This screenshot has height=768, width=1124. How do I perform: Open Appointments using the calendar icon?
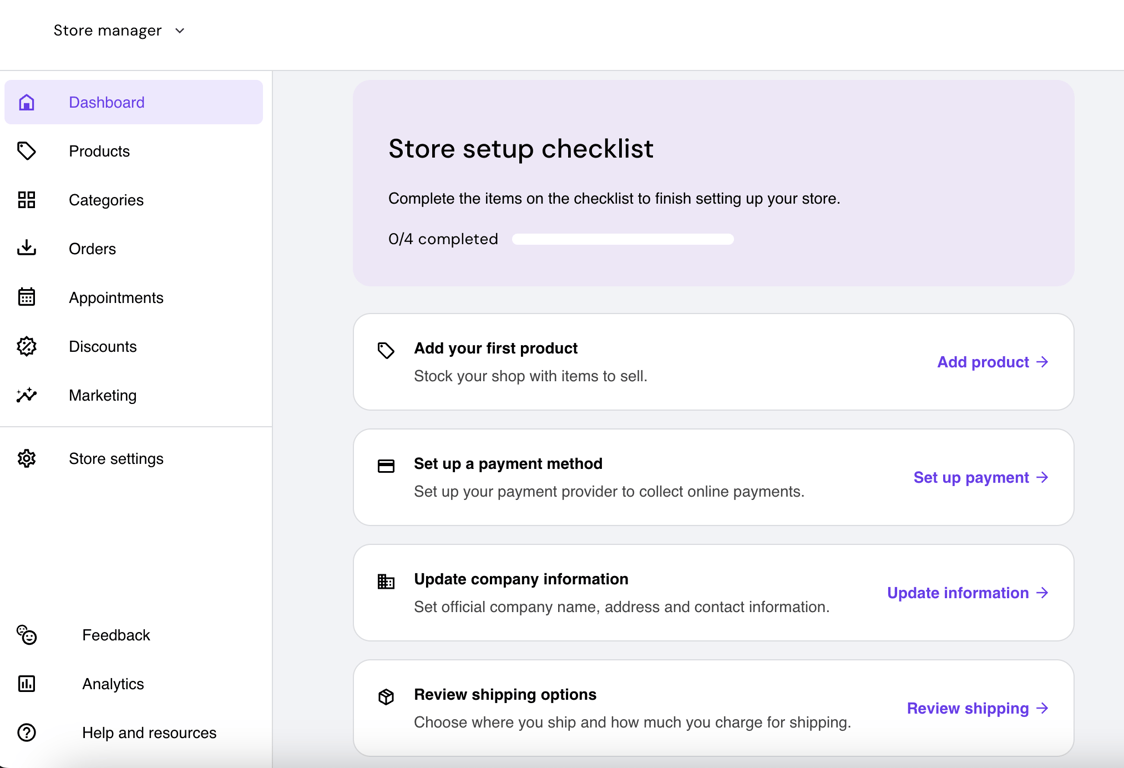pyautogui.click(x=26, y=297)
